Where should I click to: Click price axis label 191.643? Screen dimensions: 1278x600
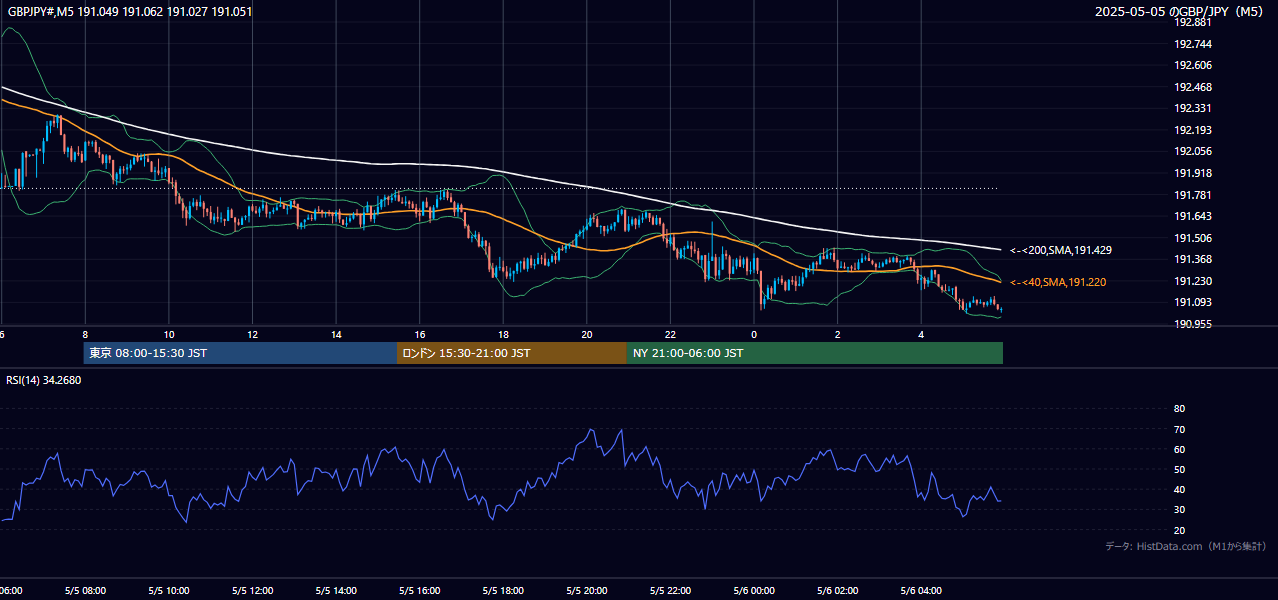point(1194,216)
